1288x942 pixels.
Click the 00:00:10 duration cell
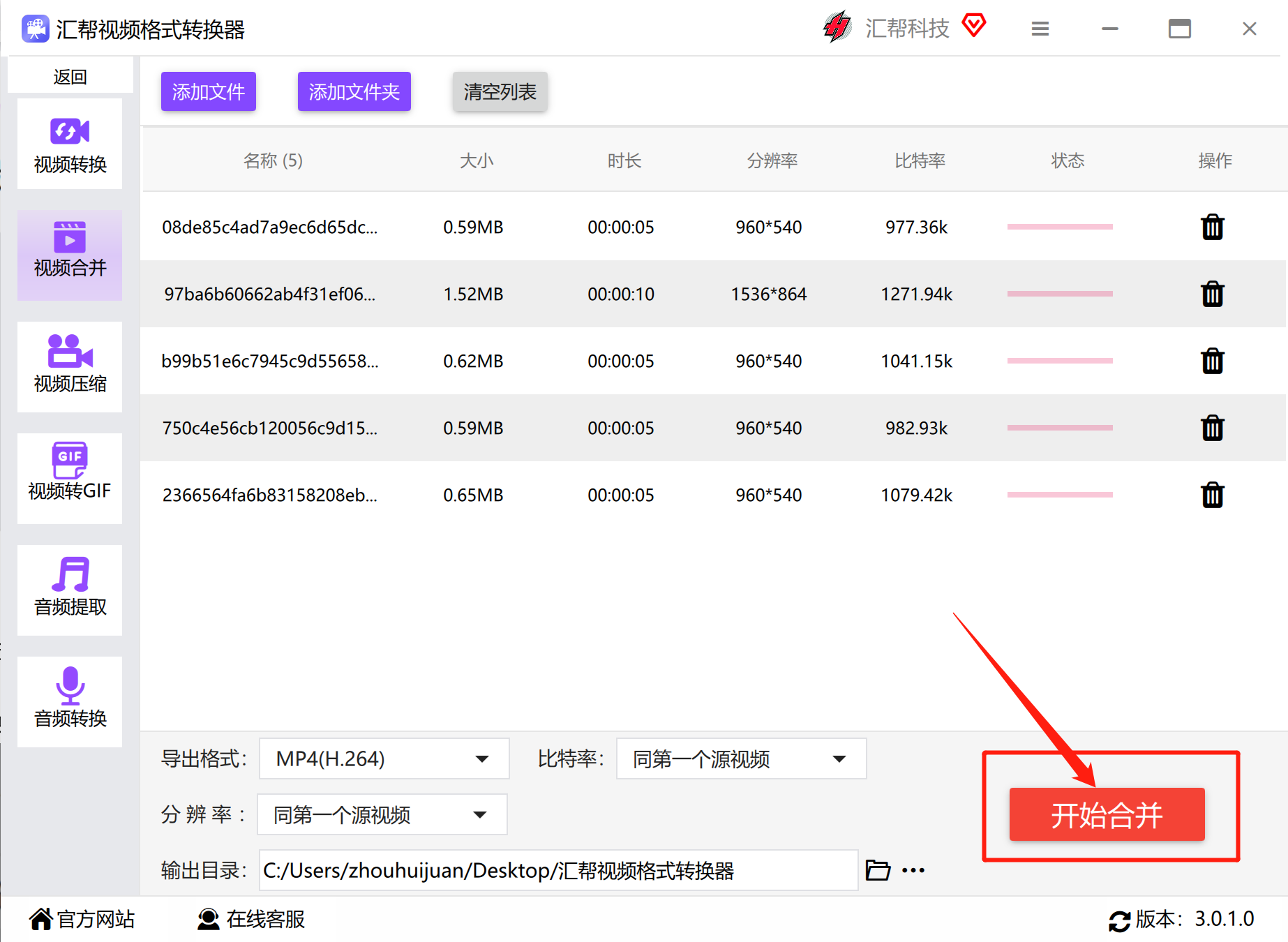(x=621, y=294)
